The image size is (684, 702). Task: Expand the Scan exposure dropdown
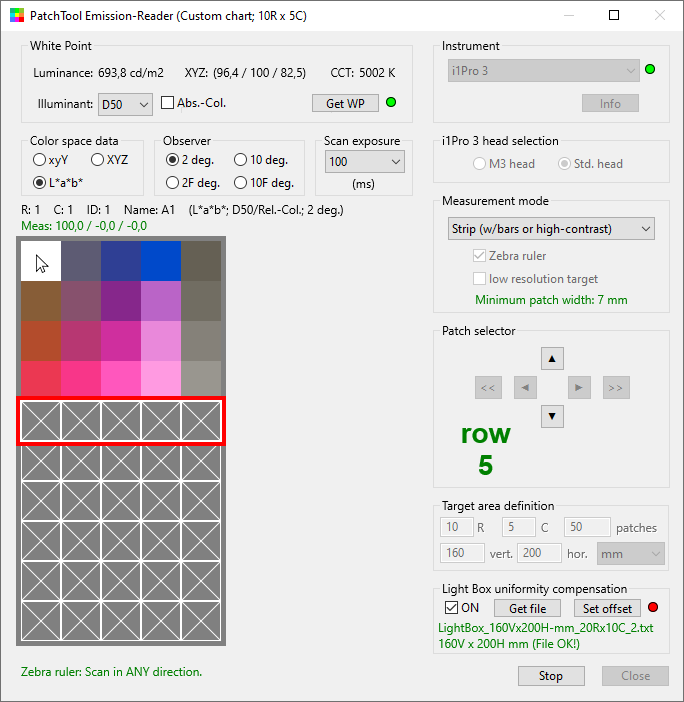coord(364,162)
